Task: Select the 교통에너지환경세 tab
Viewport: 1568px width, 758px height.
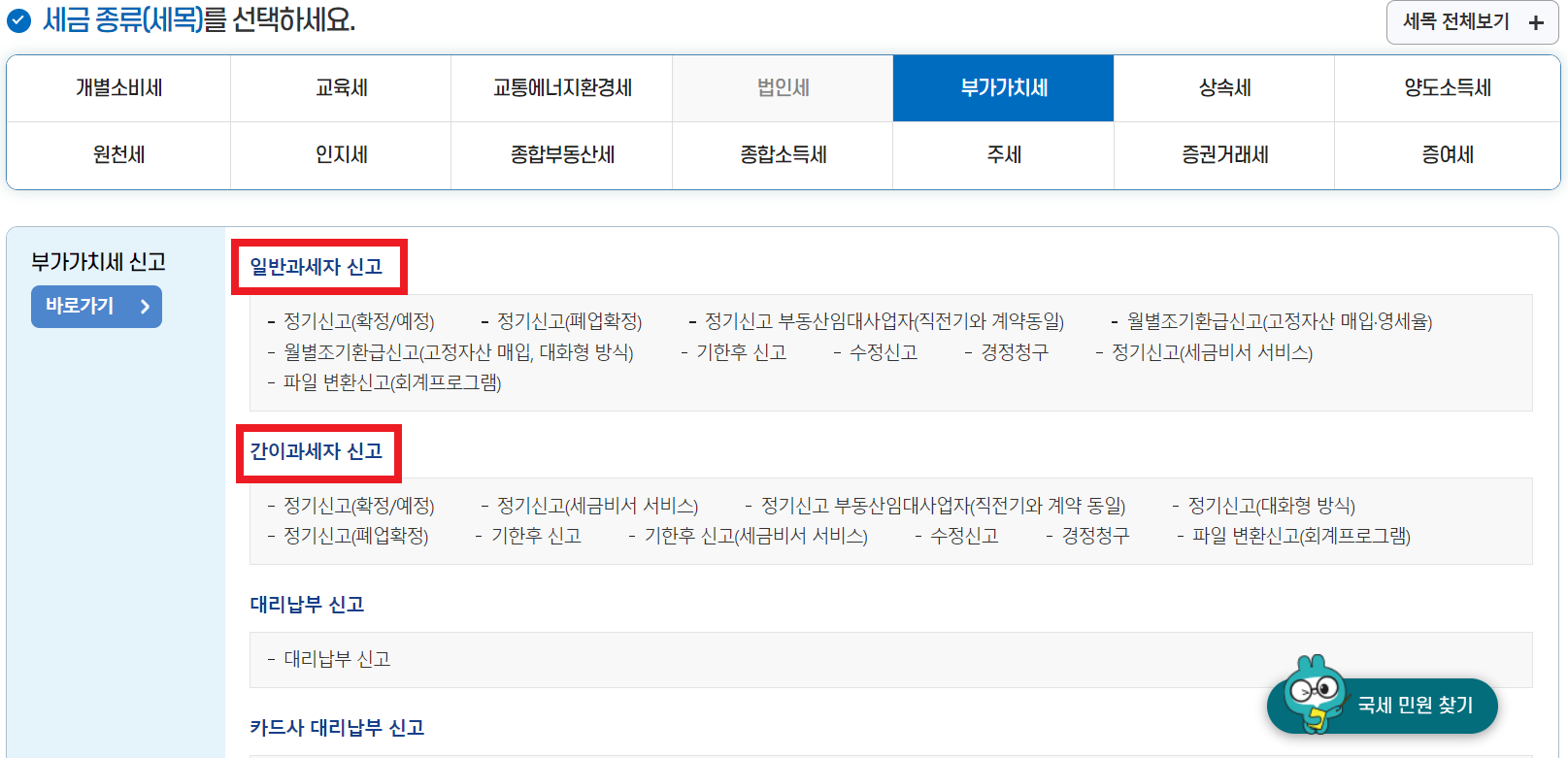Action: coord(562,88)
